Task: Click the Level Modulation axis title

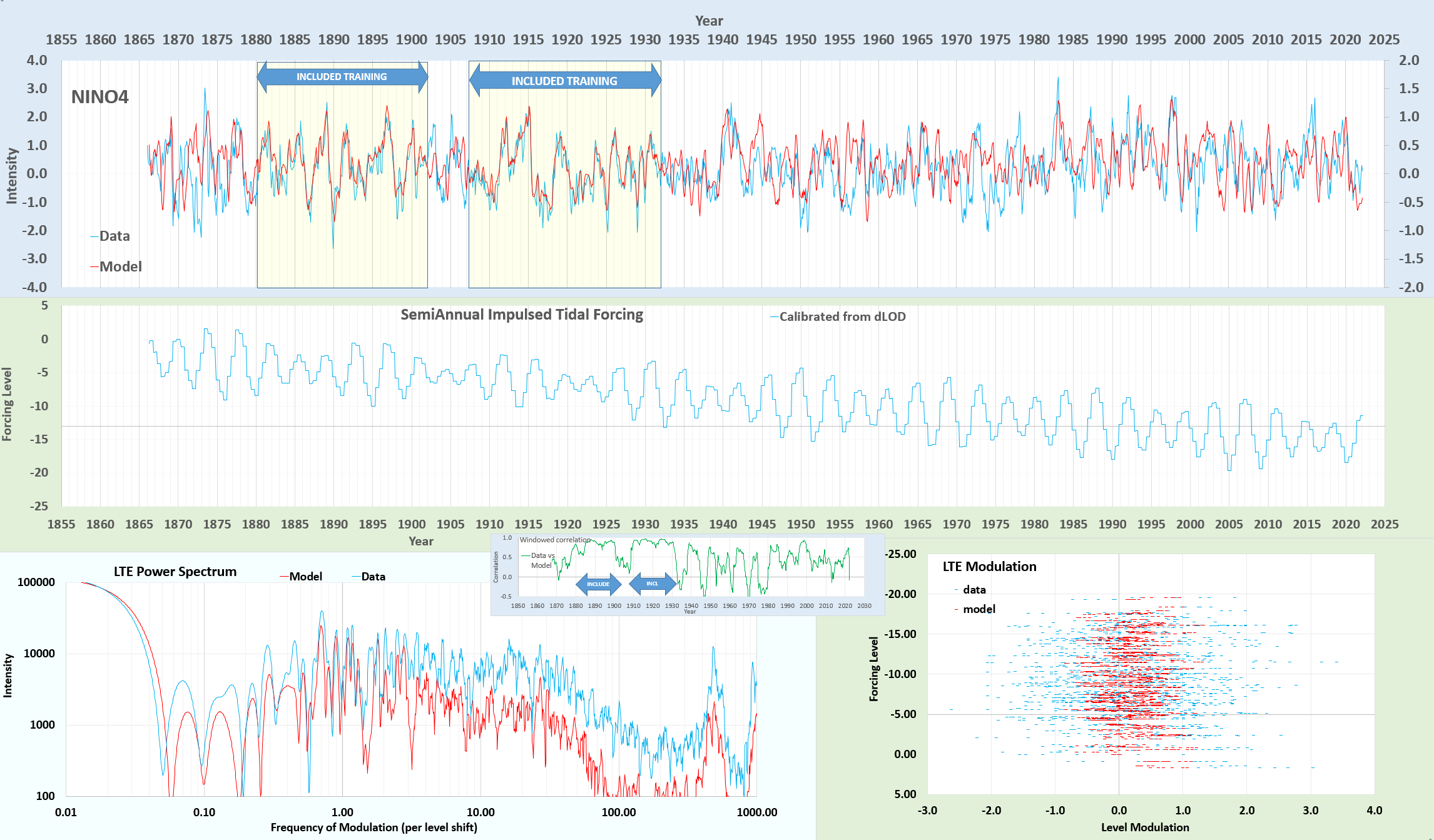Action: point(1144,827)
